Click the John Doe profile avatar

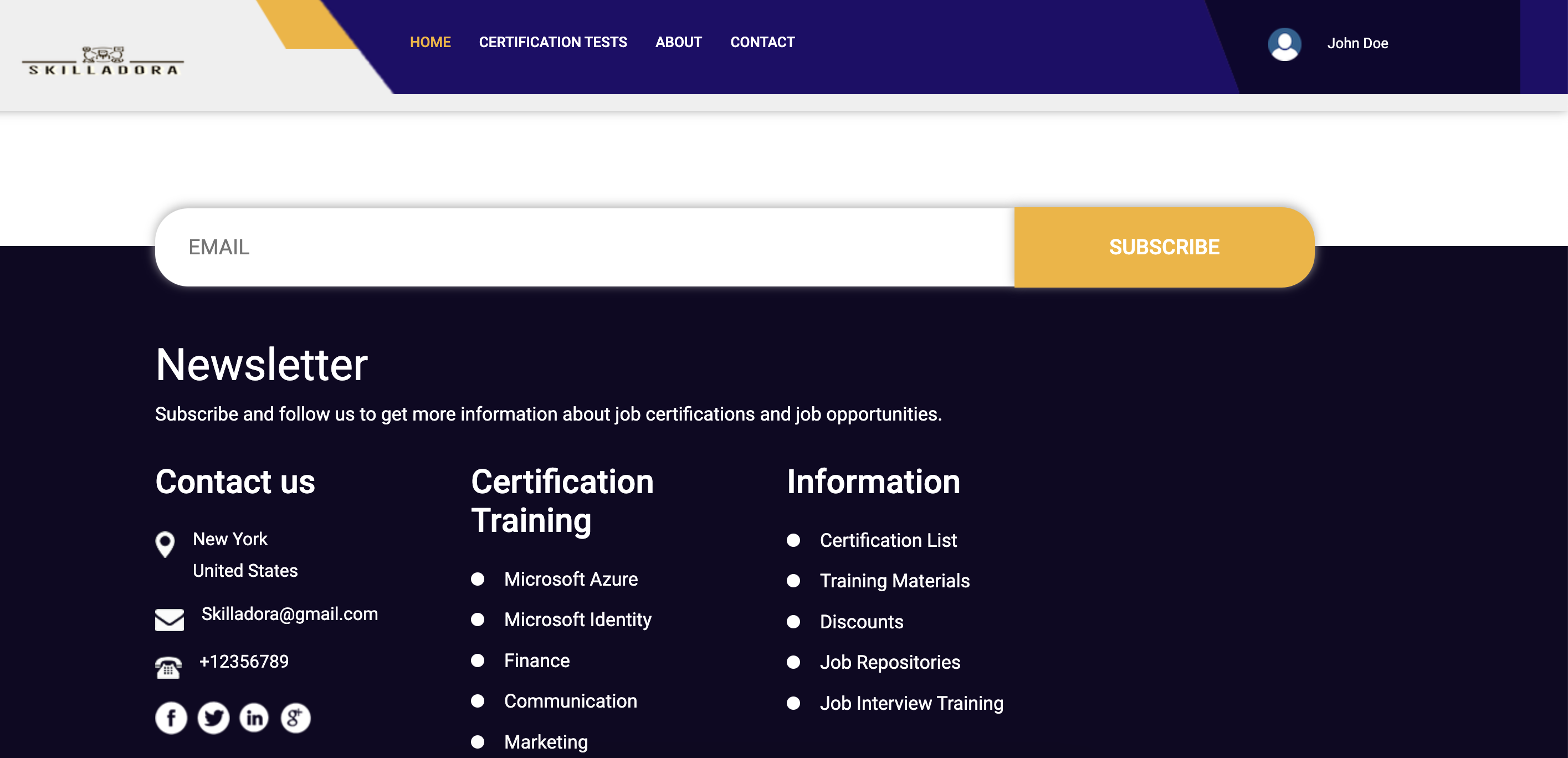click(x=1284, y=44)
